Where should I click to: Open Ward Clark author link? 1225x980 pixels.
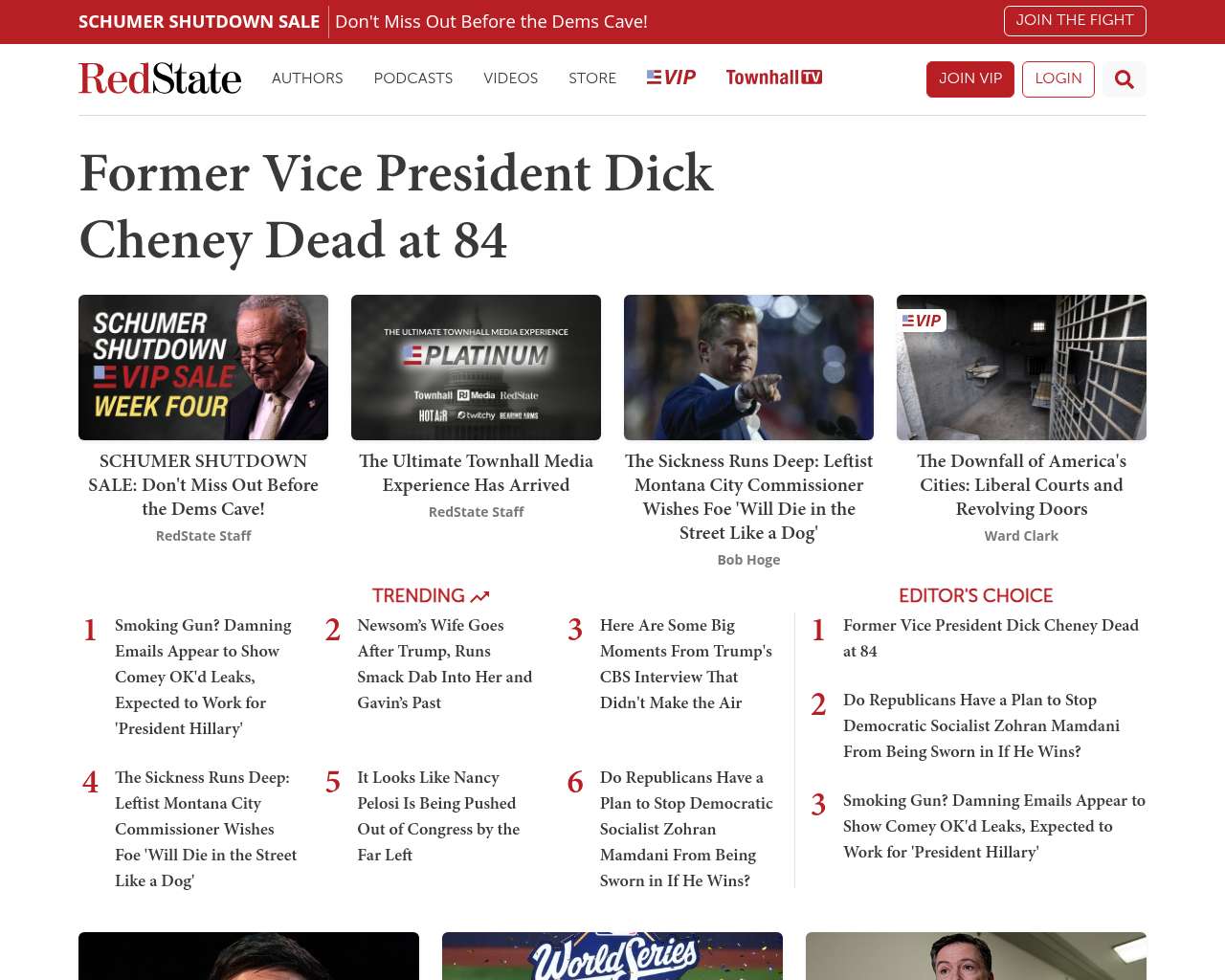pyautogui.click(x=1021, y=536)
